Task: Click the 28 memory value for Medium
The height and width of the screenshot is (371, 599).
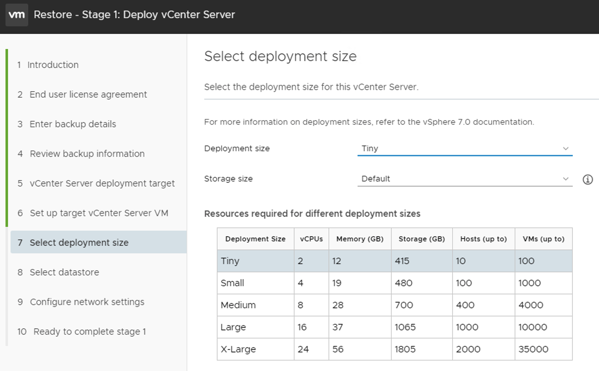Action: [338, 305]
